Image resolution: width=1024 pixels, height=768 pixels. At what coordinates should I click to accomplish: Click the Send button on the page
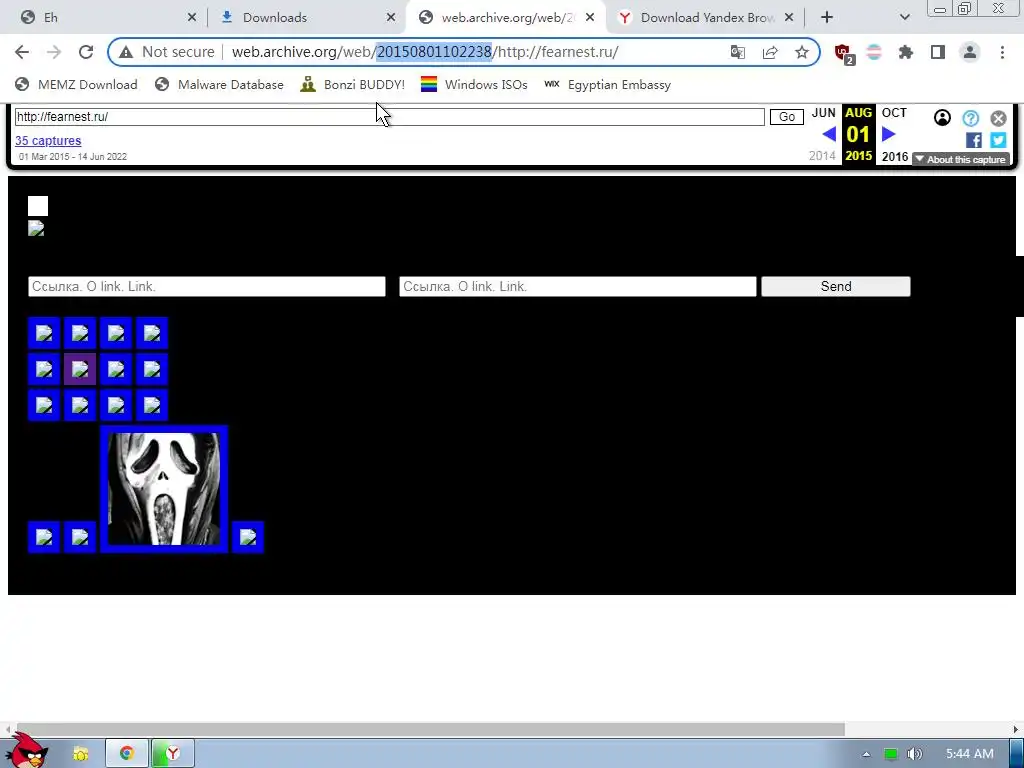[836, 286]
